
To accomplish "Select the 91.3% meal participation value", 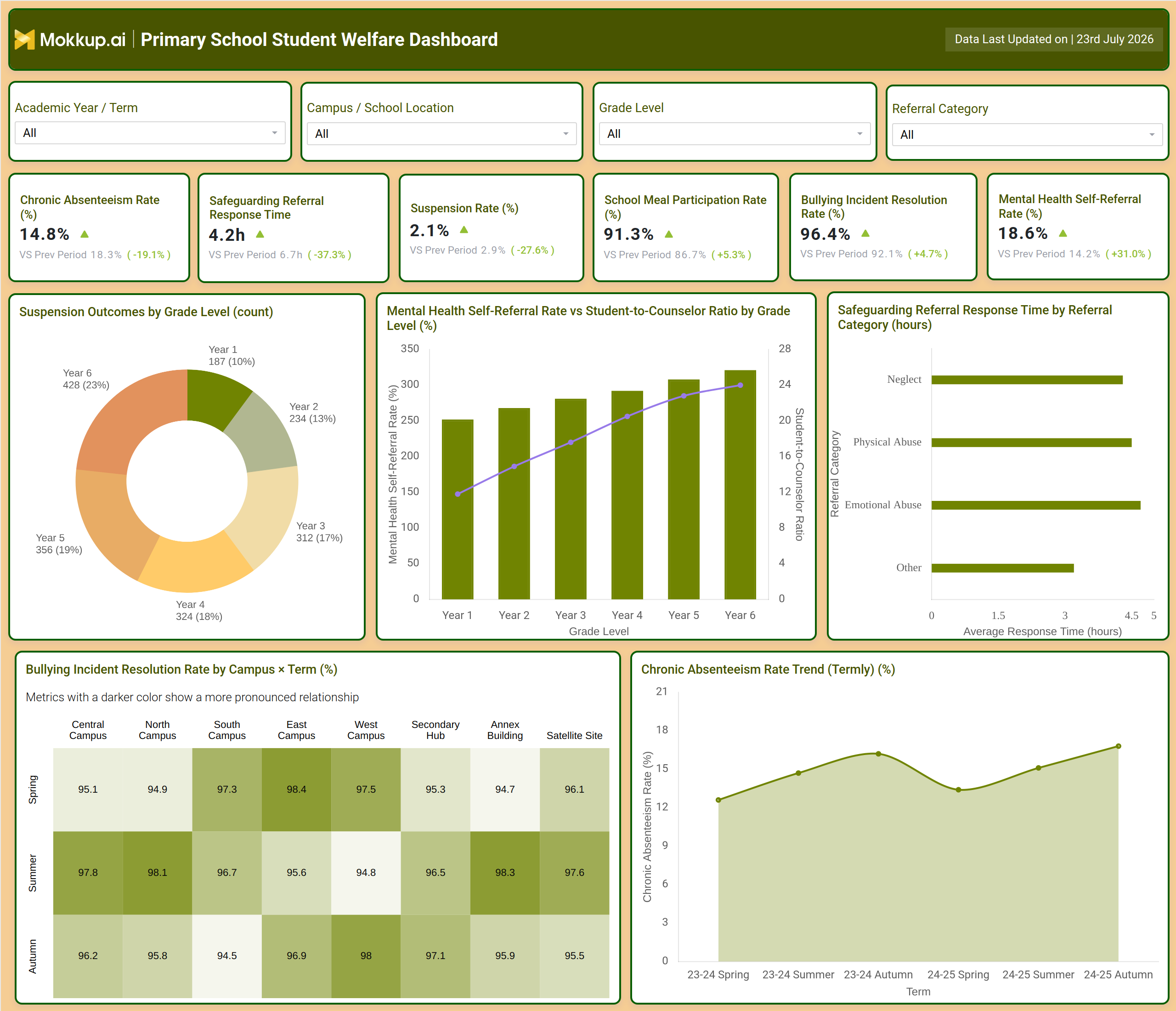I will (x=628, y=234).
